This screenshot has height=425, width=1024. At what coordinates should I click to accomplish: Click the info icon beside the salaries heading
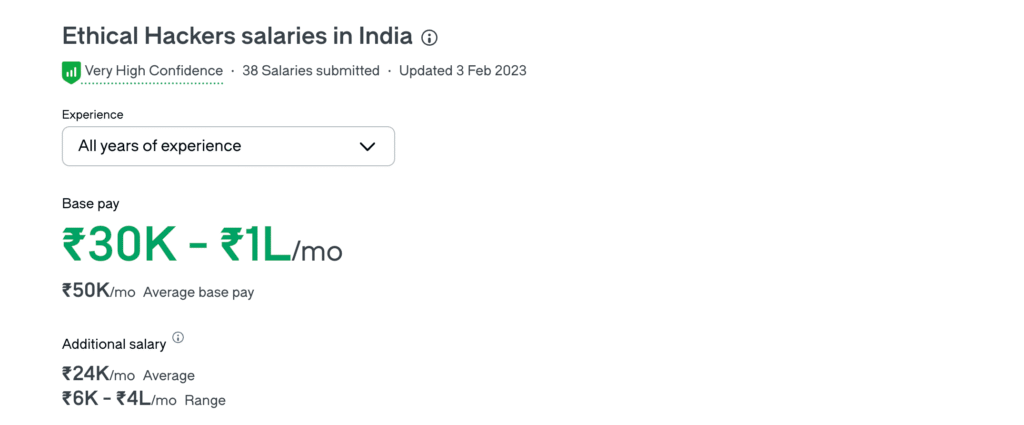[429, 38]
